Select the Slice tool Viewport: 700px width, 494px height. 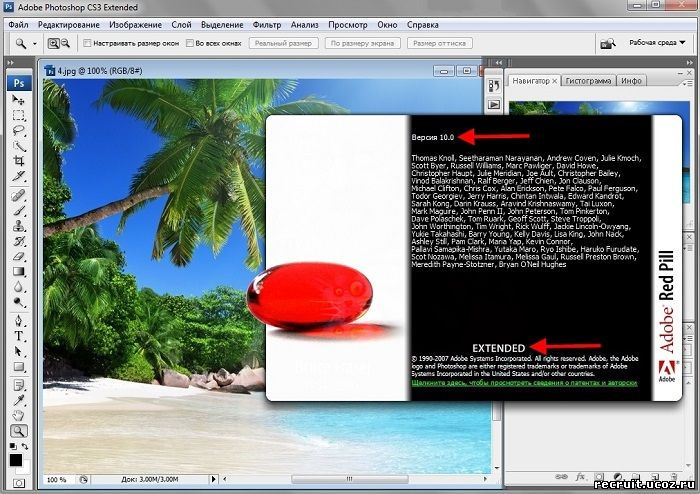(x=18, y=176)
